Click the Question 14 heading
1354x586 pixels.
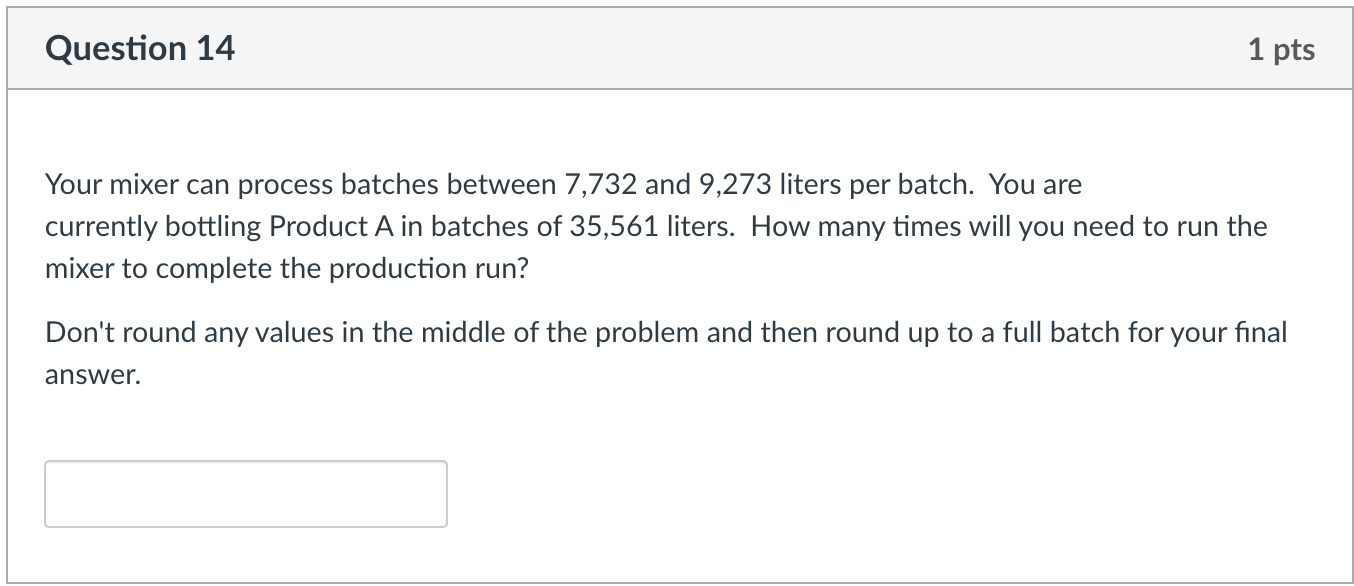pyautogui.click(x=140, y=47)
